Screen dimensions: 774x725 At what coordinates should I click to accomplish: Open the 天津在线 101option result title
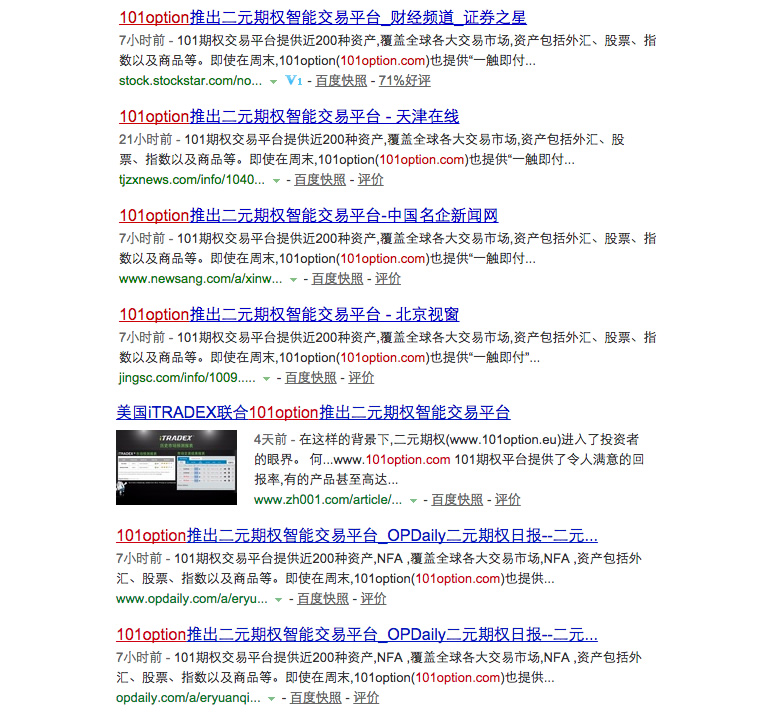[289, 117]
